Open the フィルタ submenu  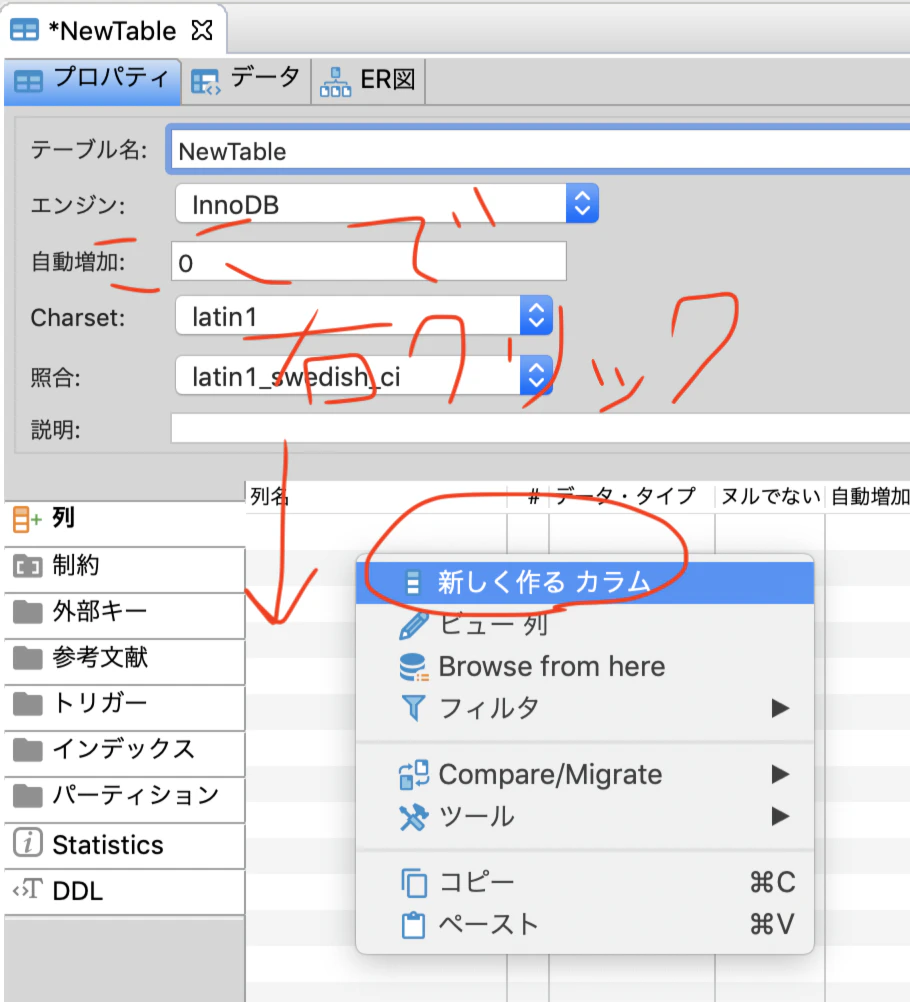tap(585, 708)
